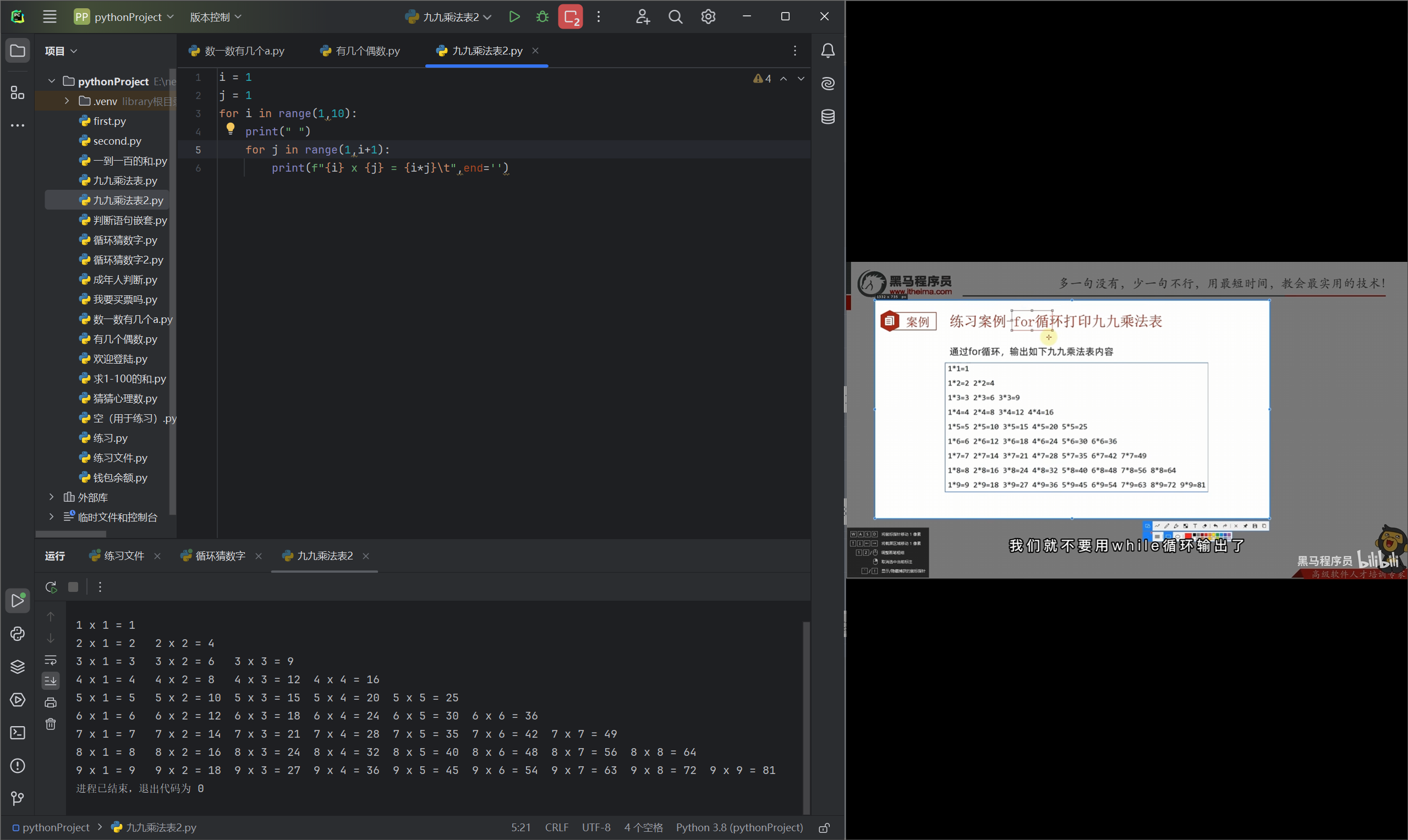Expand the .venv folder
Screen dimensions: 1408x840
point(67,101)
